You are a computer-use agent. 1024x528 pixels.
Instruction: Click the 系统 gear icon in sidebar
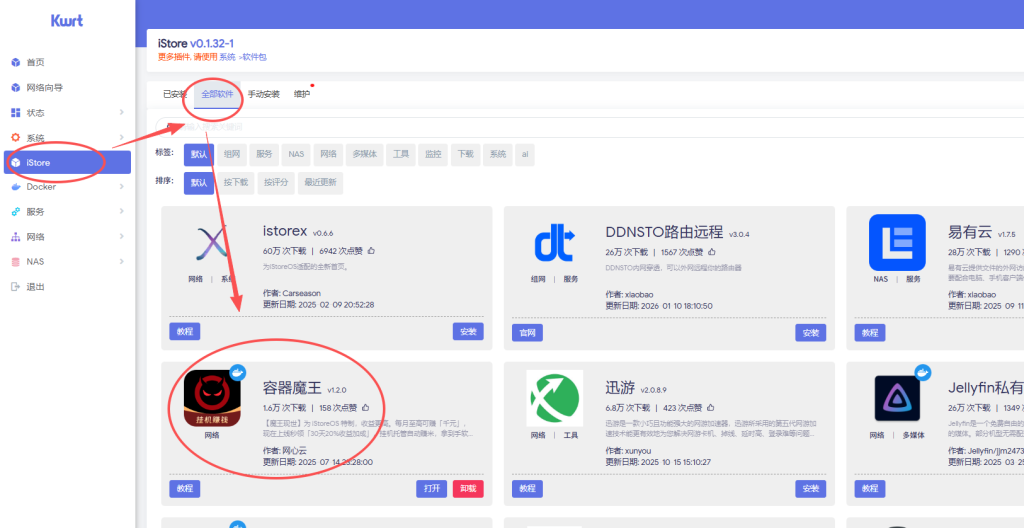[16, 138]
